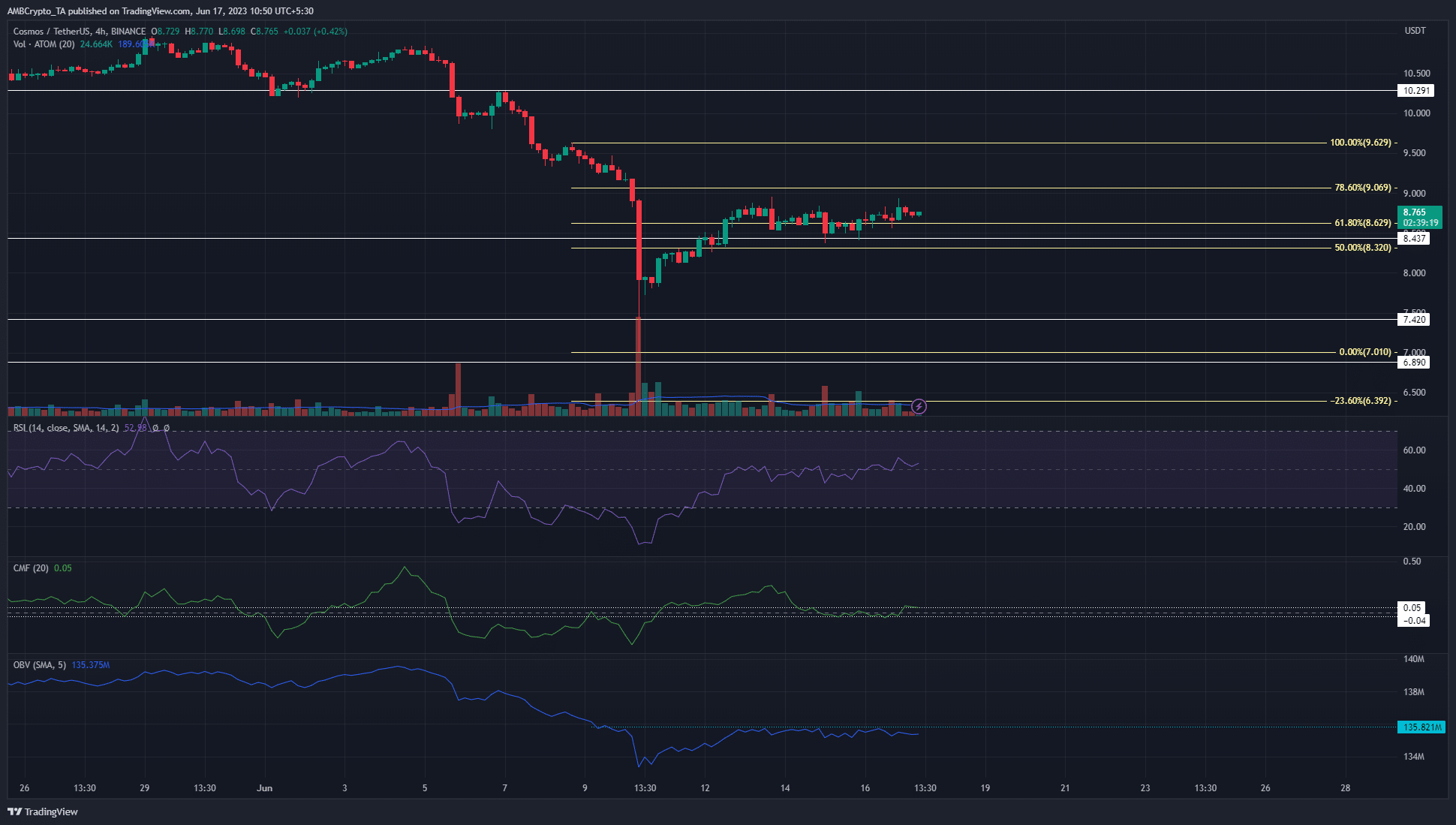Click the 10.000 price axis tick
Image resolution: width=1456 pixels, height=825 pixels.
pyautogui.click(x=1417, y=113)
